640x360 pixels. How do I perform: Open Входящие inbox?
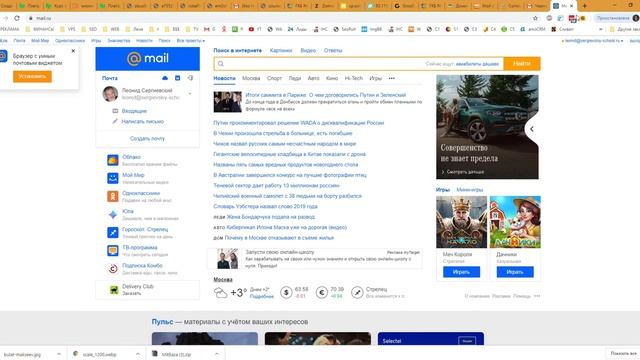pyautogui.click(x=134, y=111)
